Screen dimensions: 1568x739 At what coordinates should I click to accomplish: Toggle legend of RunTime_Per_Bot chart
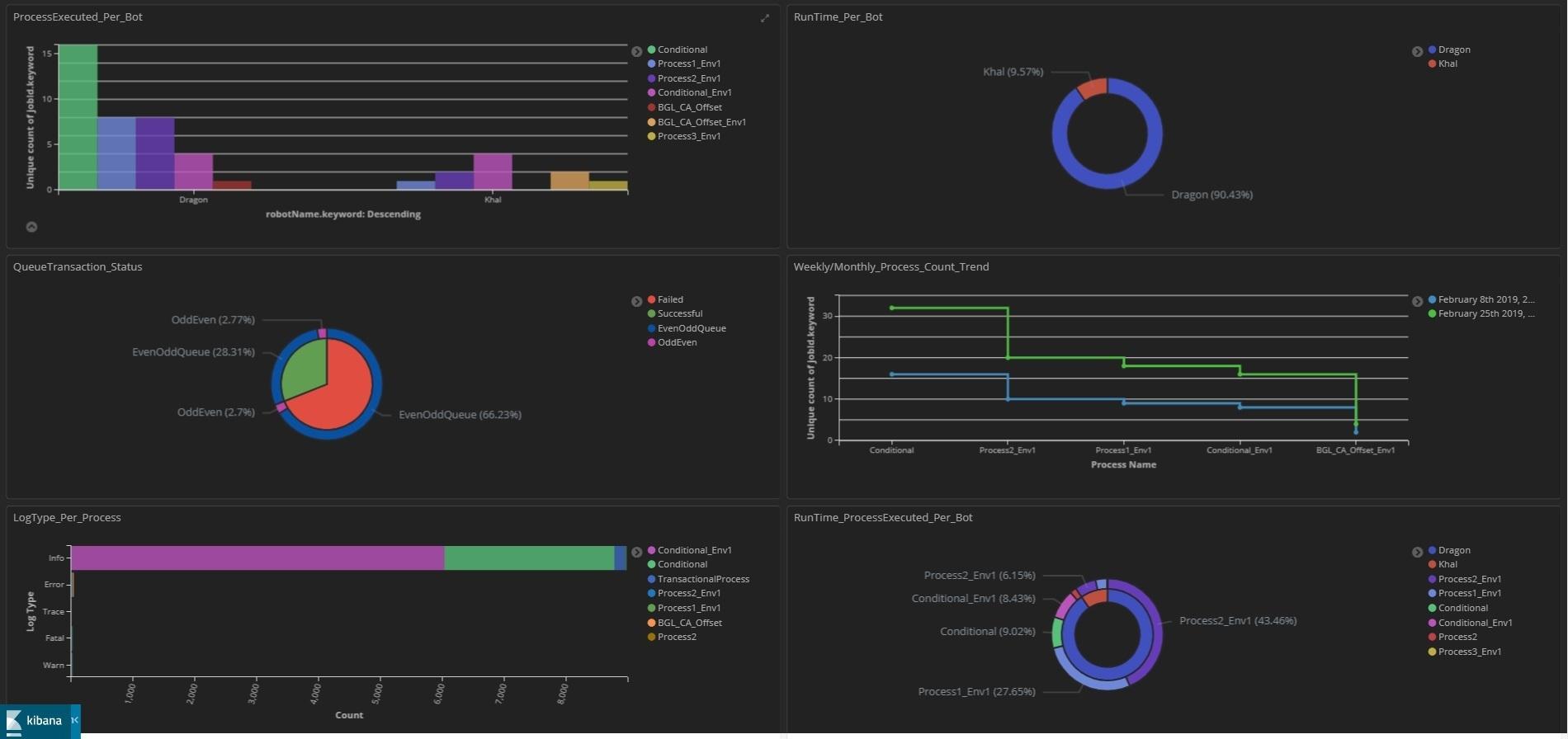click(1417, 51)
